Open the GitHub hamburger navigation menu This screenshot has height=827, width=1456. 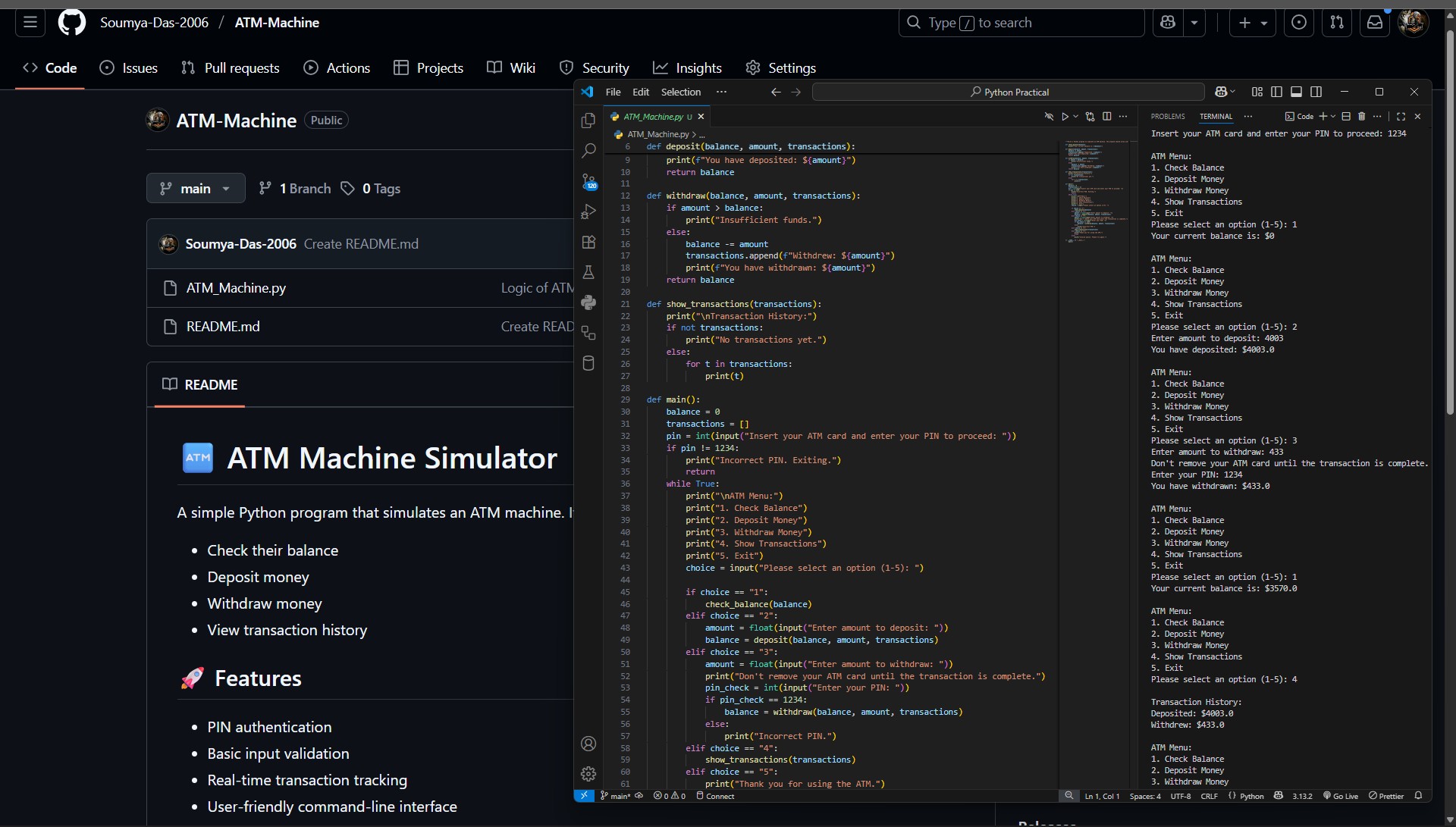[30, 23]
